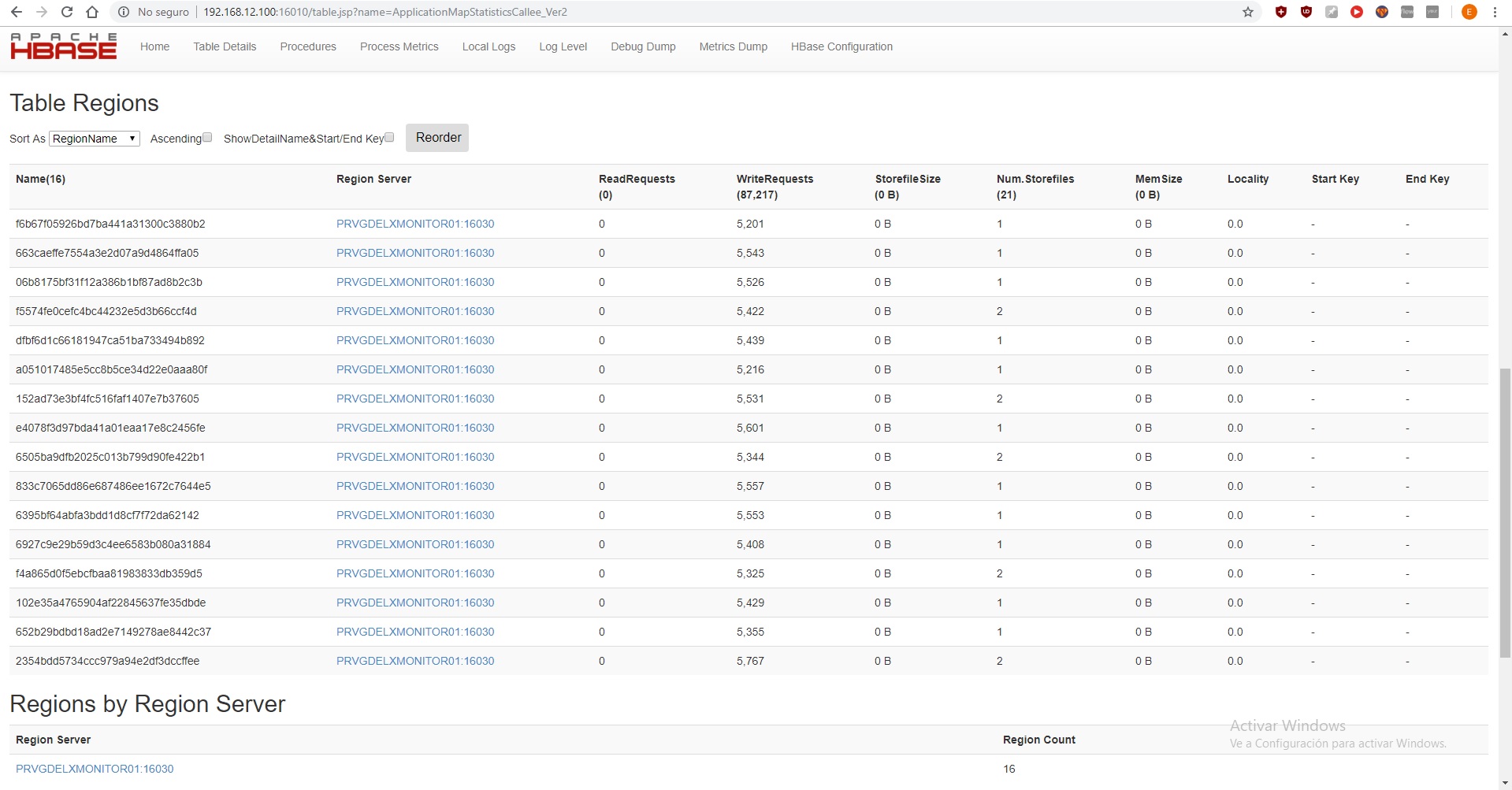Open region server link for e4078f3d97bda41a01eaa17e8c2456fe
The height and width of the screenshot is (790, 1512).
(x=415, y=428)
